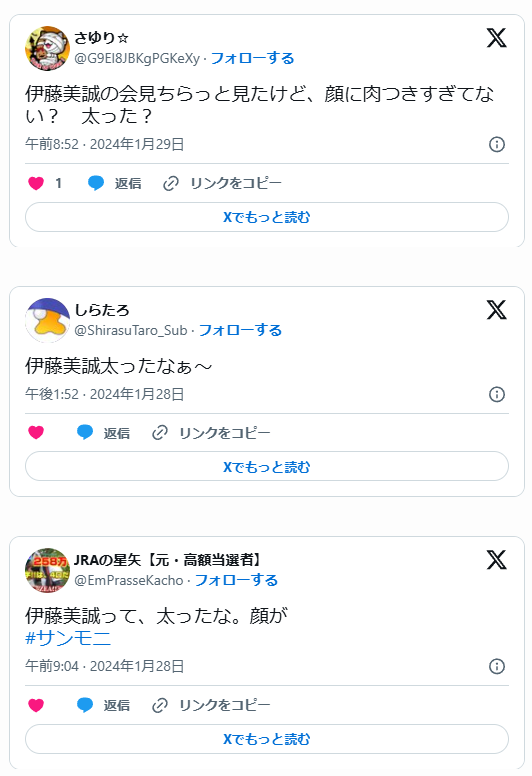Reply to しらたろ's tweet via 返信
532x776 pixels.
point(103,433)
